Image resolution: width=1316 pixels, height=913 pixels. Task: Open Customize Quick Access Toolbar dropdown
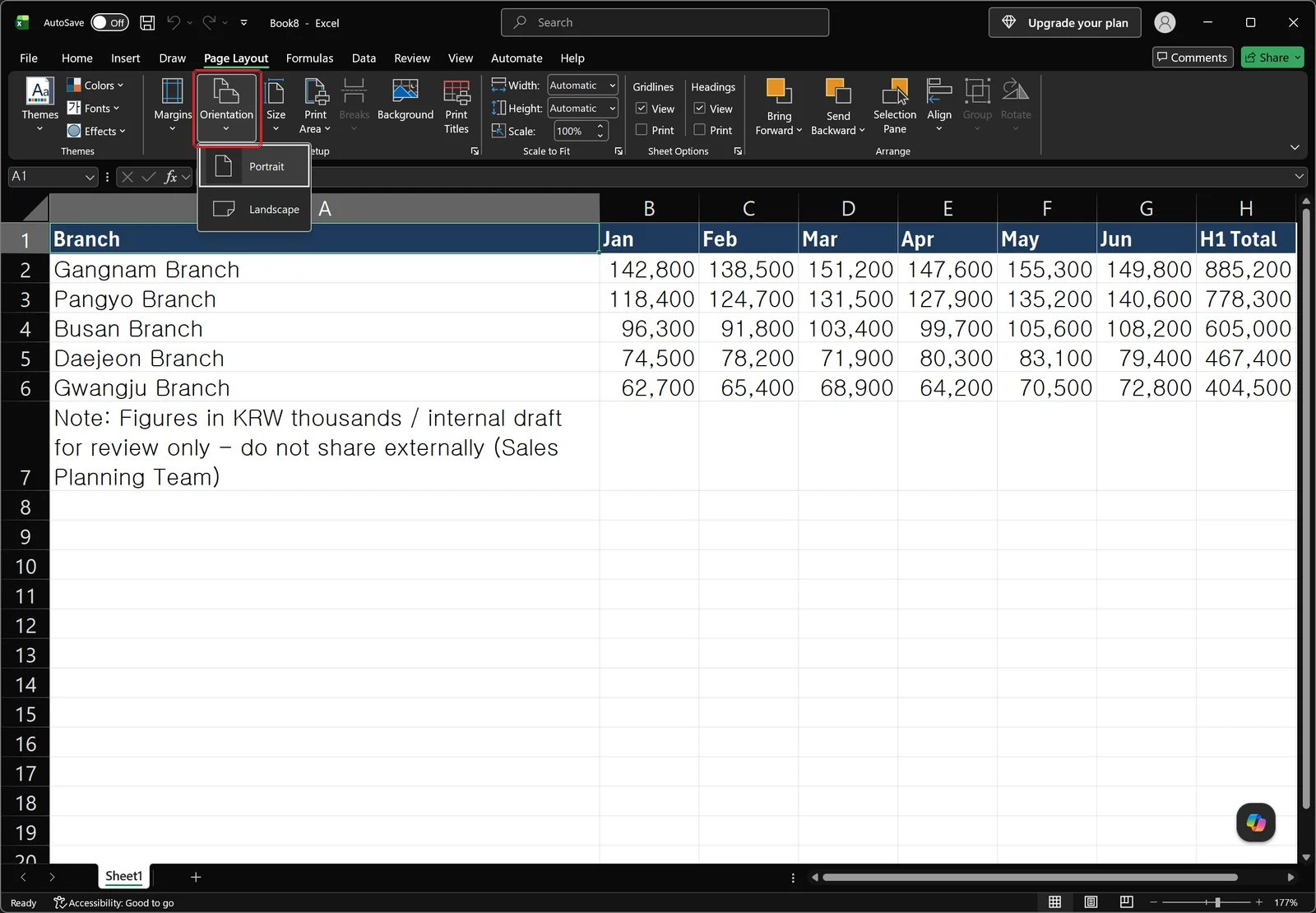[244, 23]
